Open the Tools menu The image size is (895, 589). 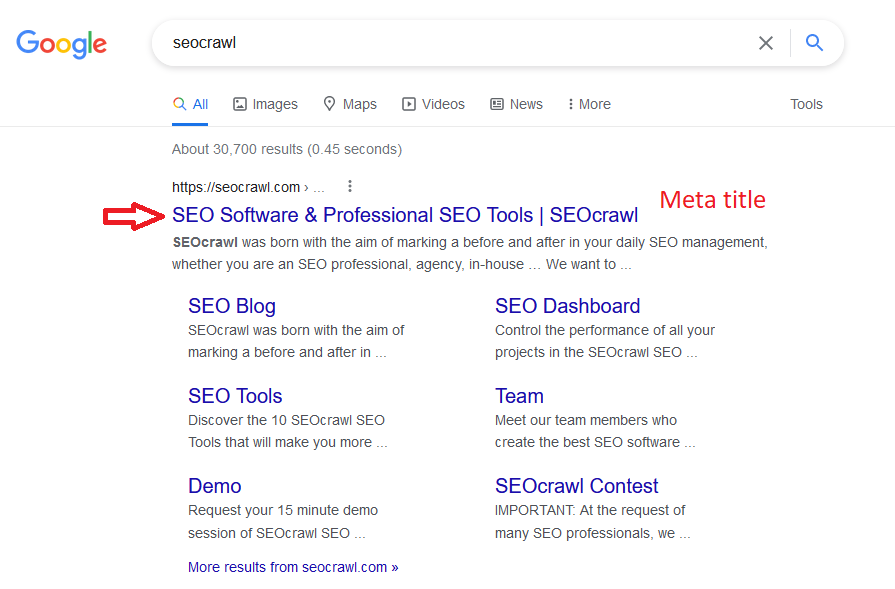806,103
